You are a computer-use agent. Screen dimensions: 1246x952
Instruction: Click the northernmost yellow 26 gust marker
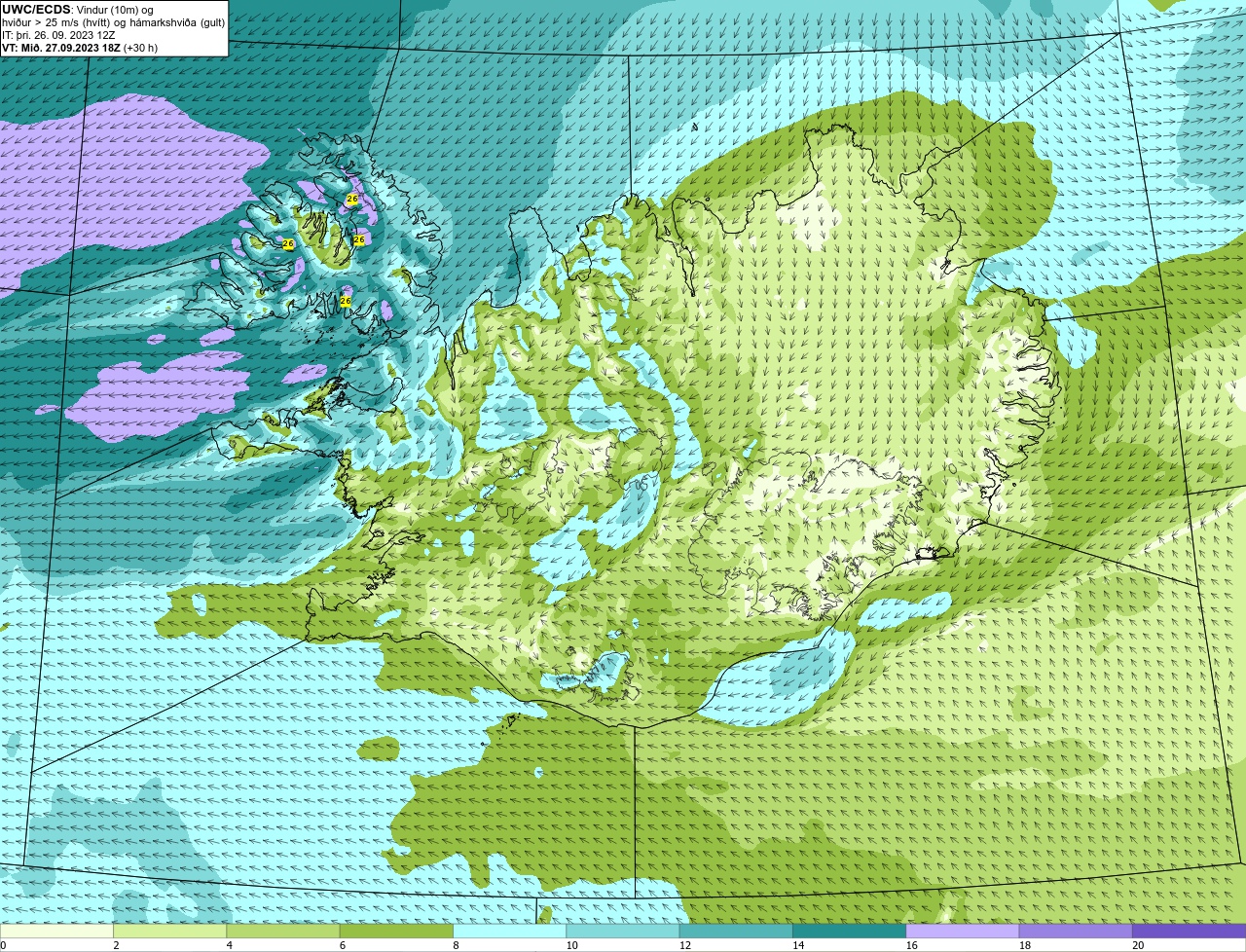pyautogui.click(x=352, y=199)
